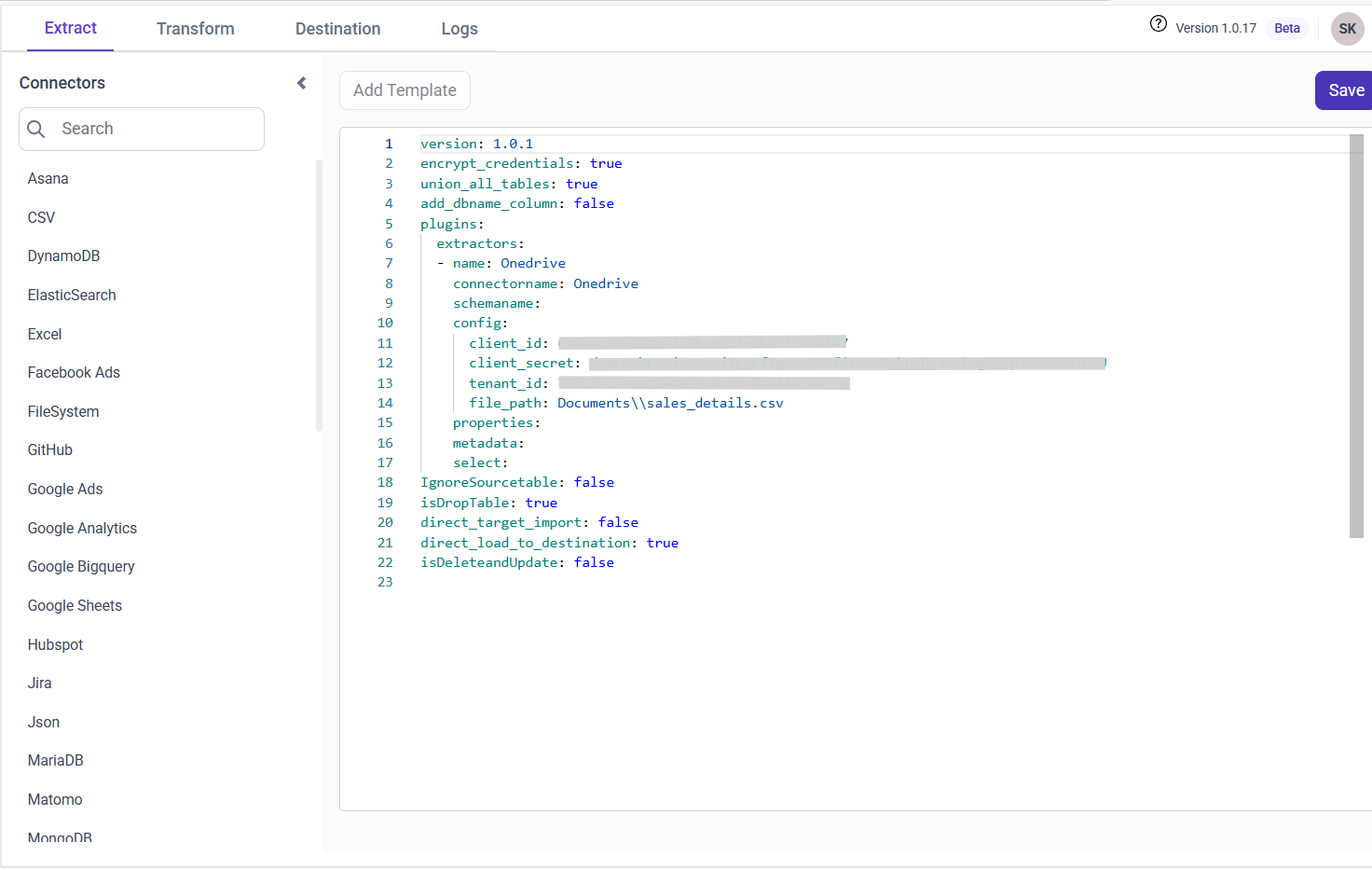The height and width of the screenshot is (870, 1372).
Task: Pick the Google Sheets connector
Action: pyautogui.click(x=75, y=605)
